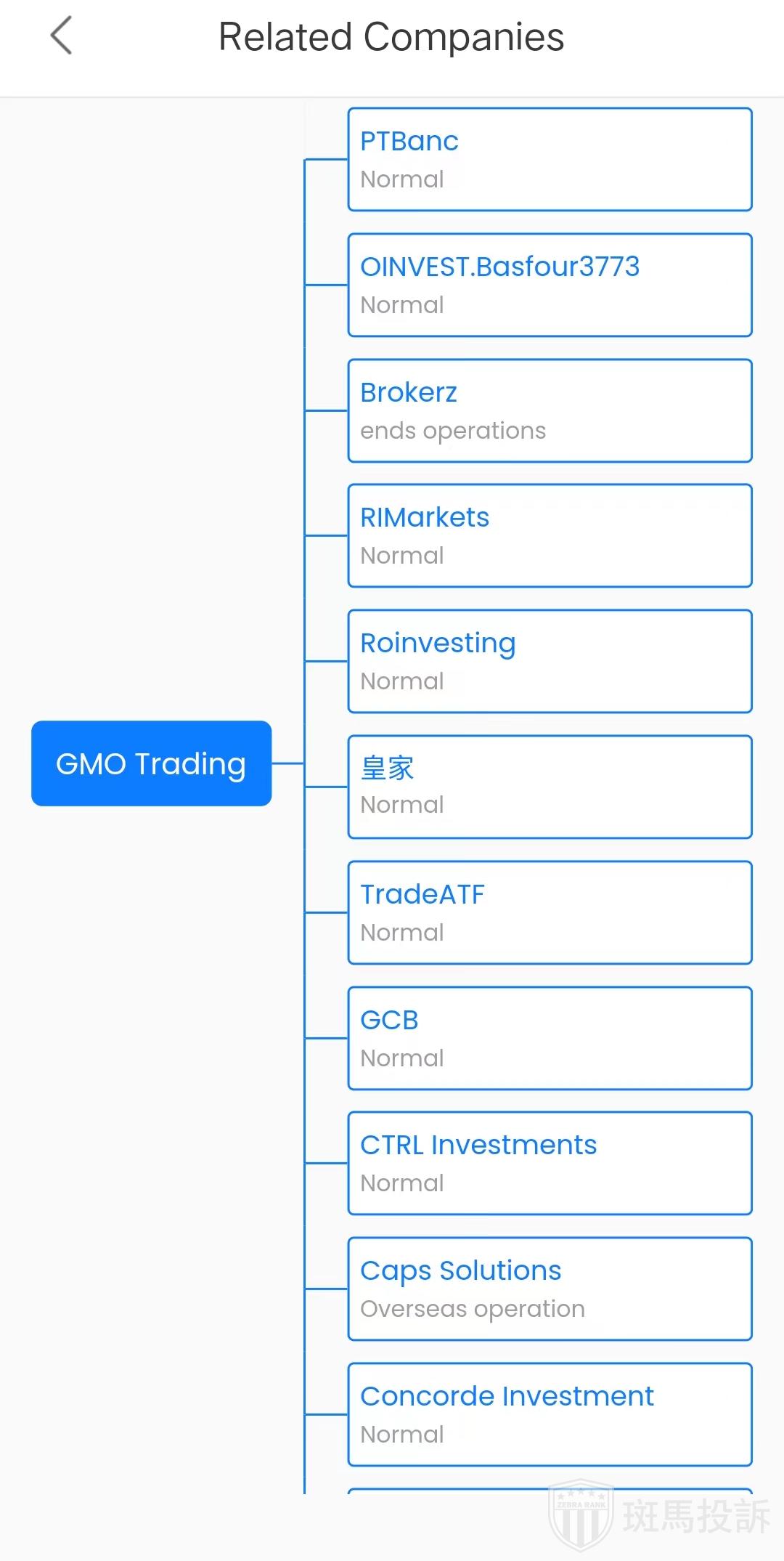The height and width of the screenshot is (1561, 784).
Task: Tap the back arrow icon
Action: [x=62, y=36]
